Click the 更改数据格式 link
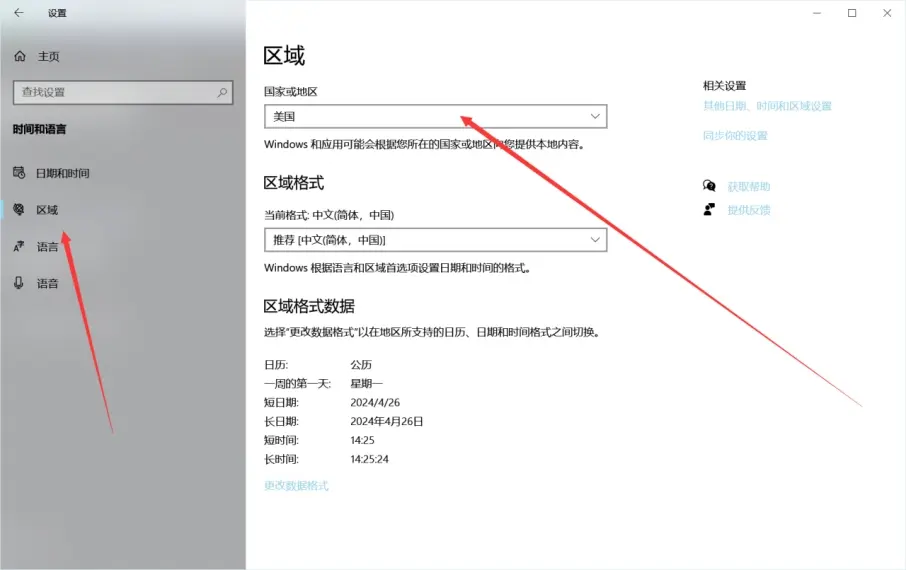 [296, 486]
